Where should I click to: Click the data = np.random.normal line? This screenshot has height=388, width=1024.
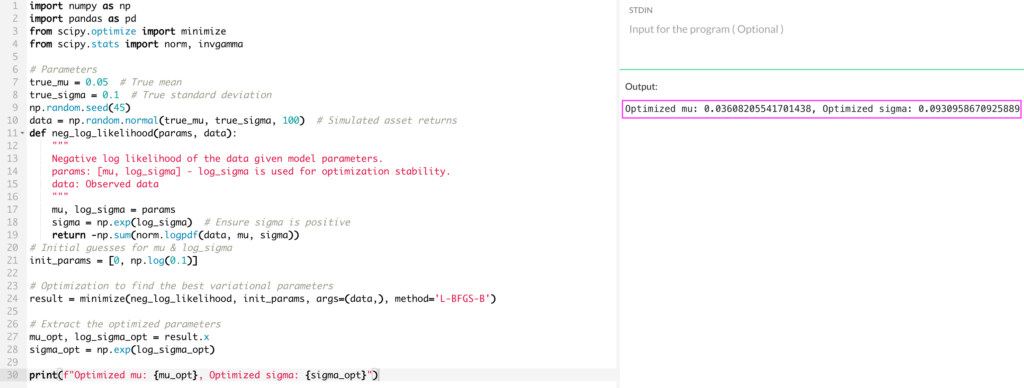[x=243, y=120]
